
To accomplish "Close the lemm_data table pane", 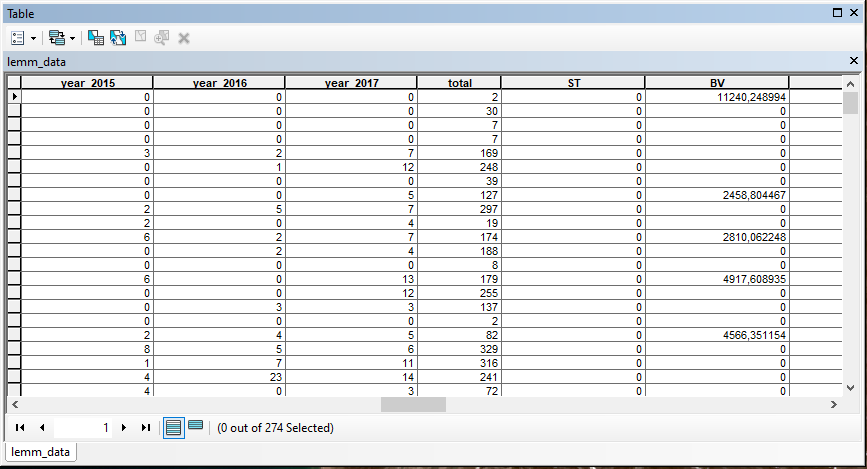I will point(854,61).
